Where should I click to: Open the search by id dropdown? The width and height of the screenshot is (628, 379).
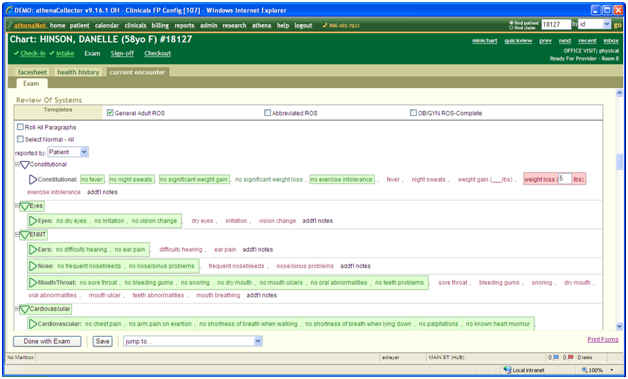point(594,24)
